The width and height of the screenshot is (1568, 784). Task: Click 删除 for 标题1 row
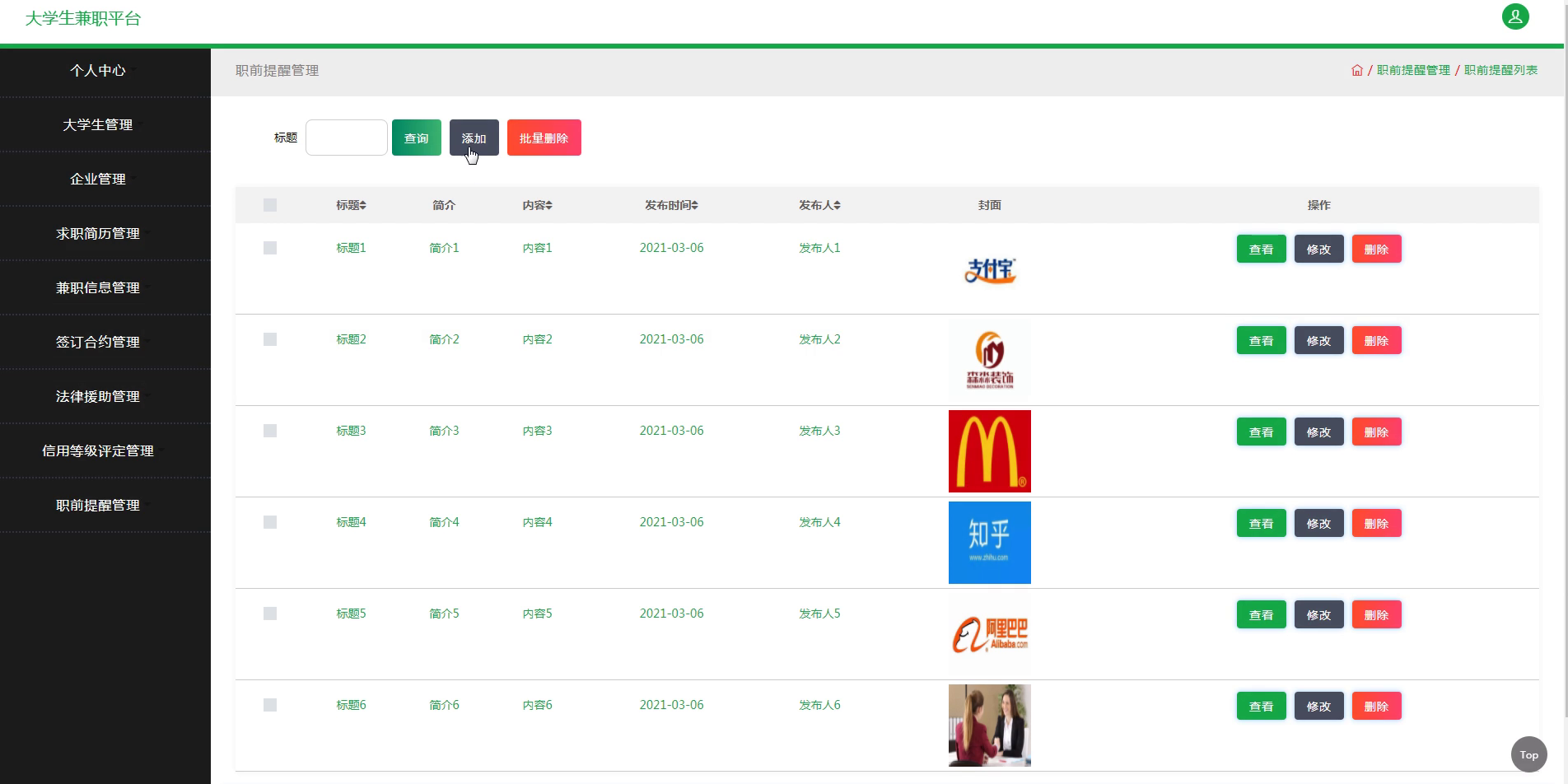point(1377,250)
